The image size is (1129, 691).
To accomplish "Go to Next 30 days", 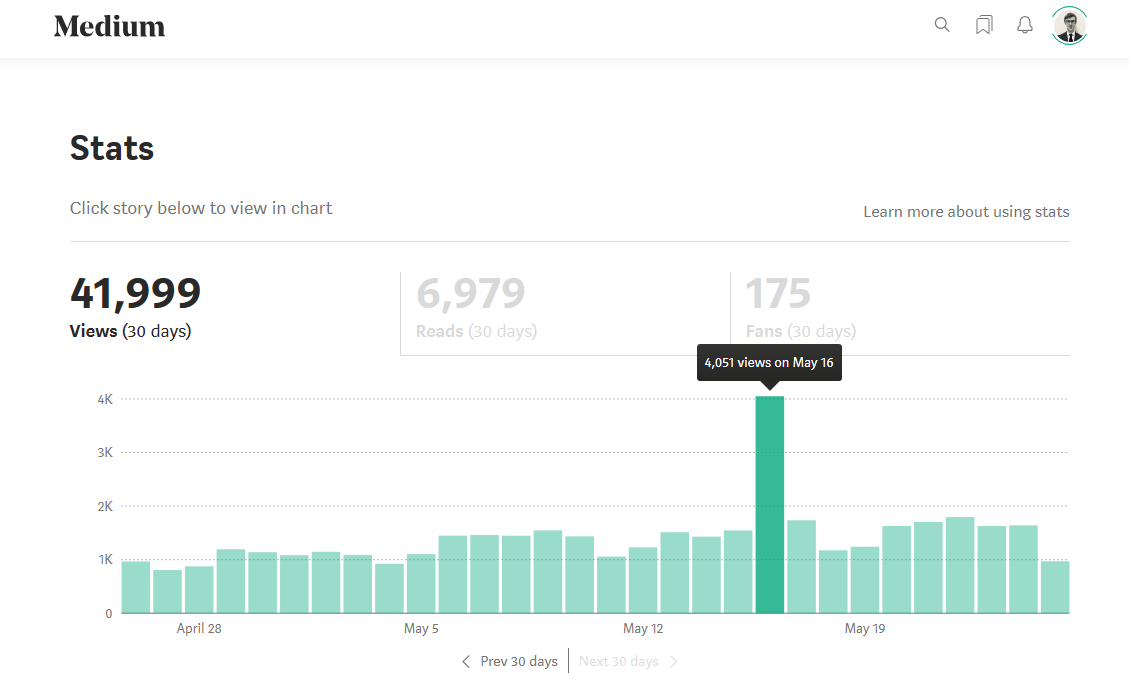I will (619, 661).
